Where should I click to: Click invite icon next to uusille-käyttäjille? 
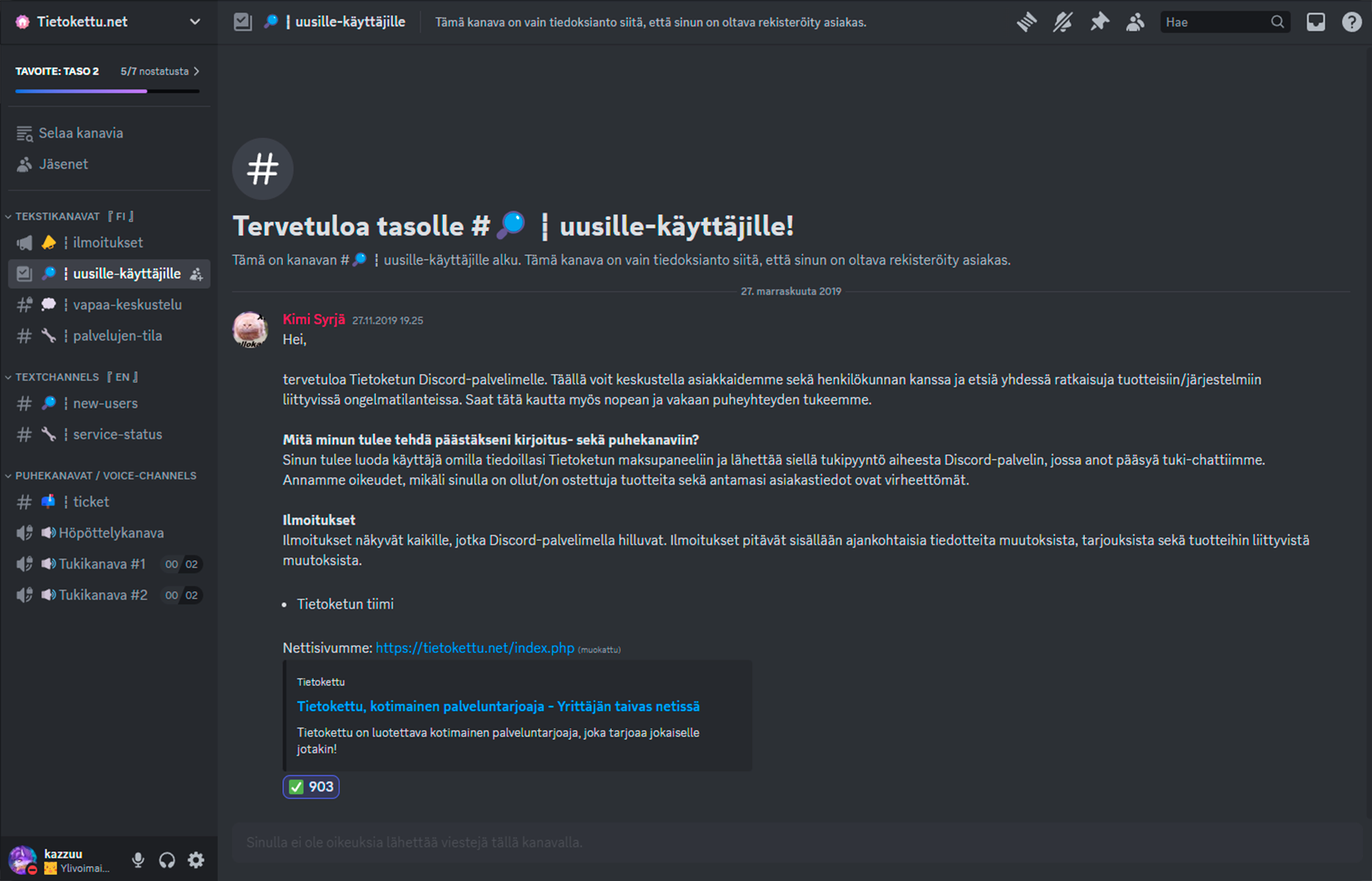197,274
